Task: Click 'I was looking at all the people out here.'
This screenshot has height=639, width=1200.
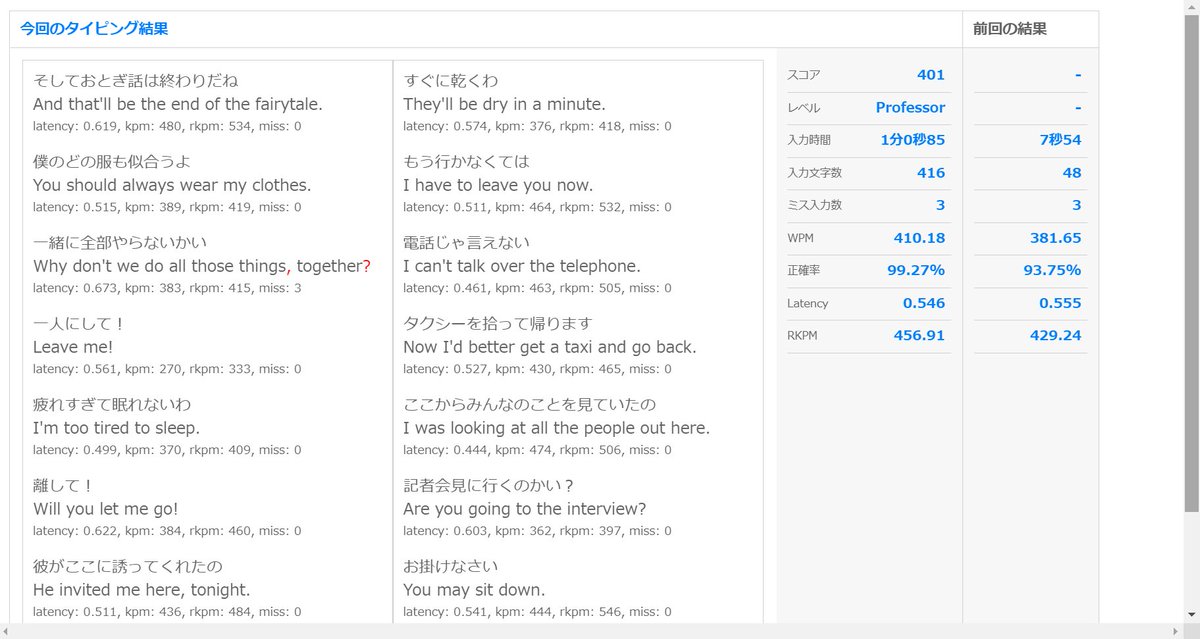Action: pyautogui.click(x=557, y=428)
